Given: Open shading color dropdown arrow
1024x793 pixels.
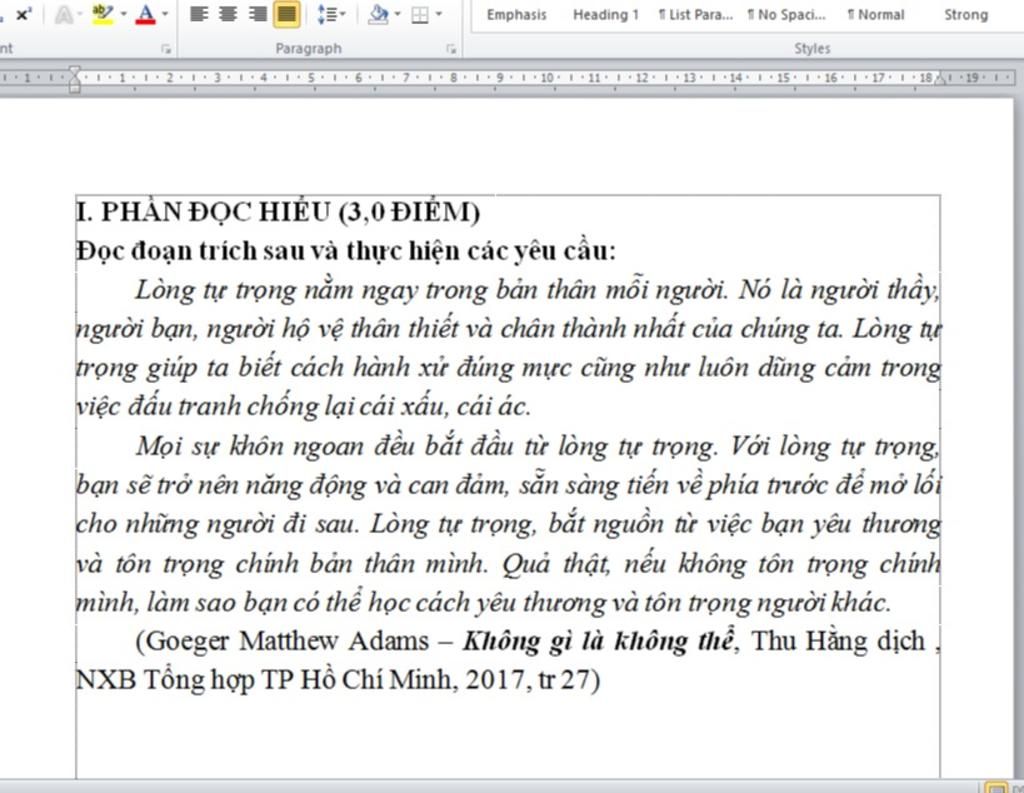Looking at the screenshot, I should coord(398,14).
